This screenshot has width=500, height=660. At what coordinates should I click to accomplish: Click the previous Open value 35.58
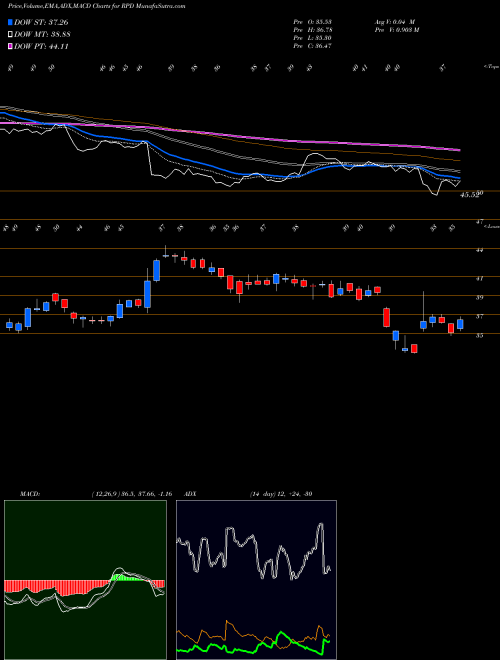322,22
